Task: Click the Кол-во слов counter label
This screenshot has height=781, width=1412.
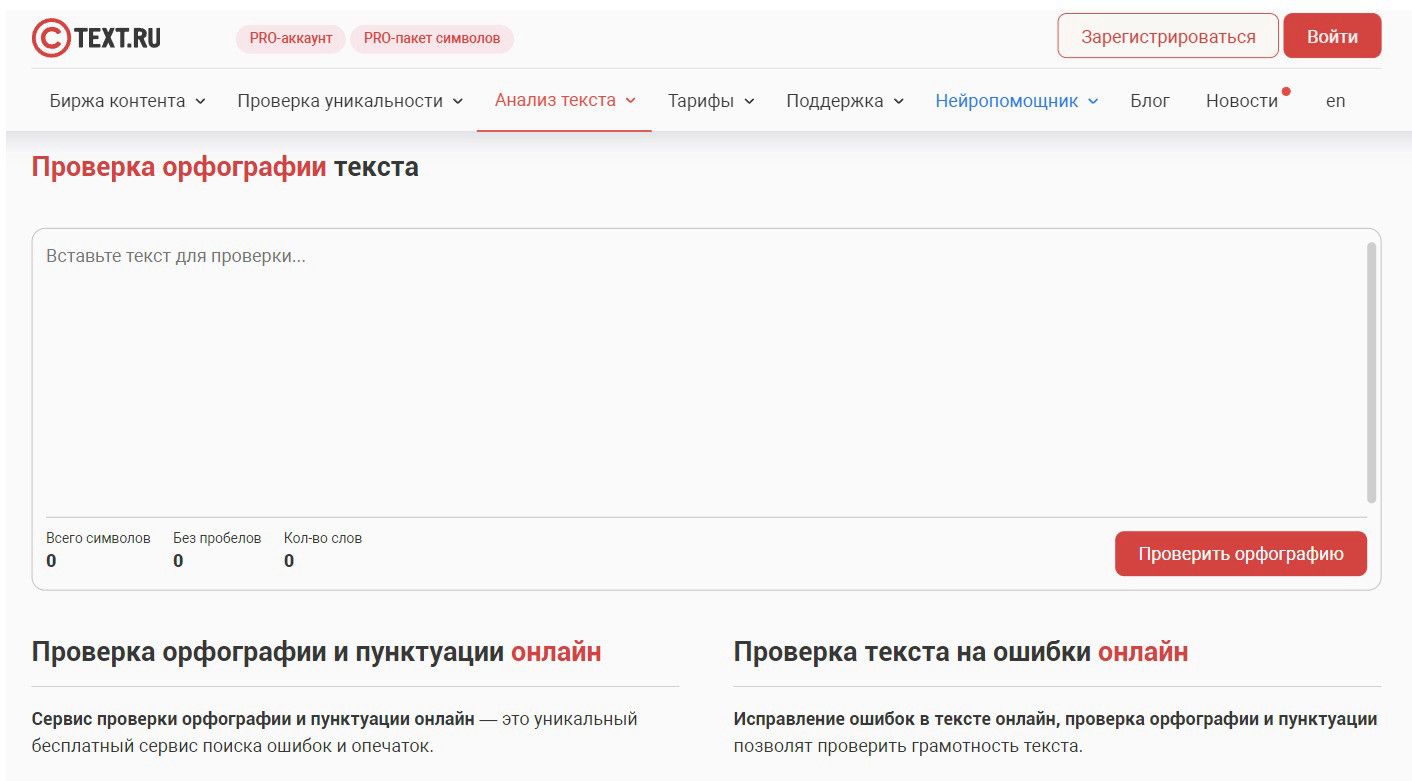Action: 323,538
